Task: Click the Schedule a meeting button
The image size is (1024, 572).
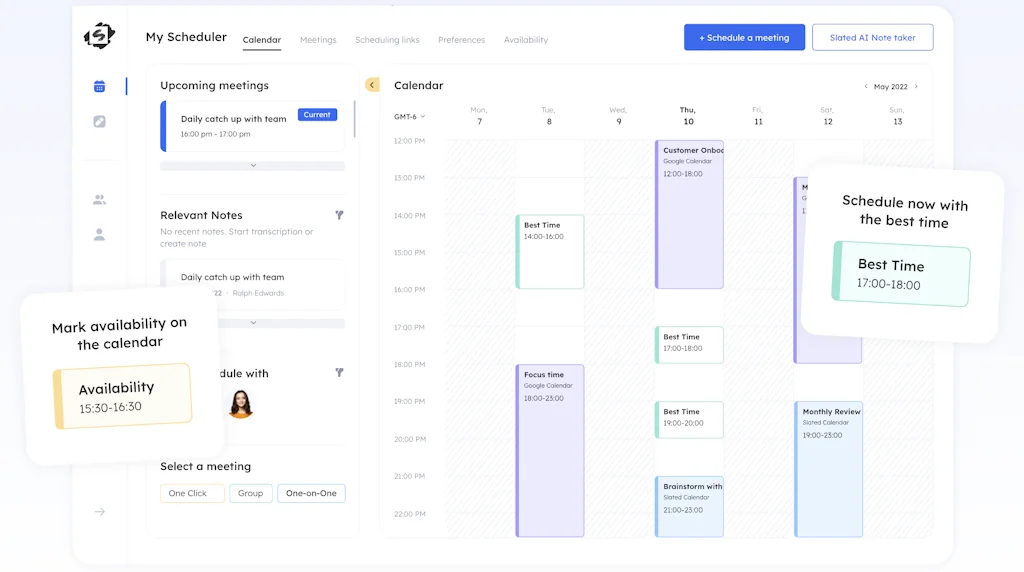Action: (x=744, y=38)
